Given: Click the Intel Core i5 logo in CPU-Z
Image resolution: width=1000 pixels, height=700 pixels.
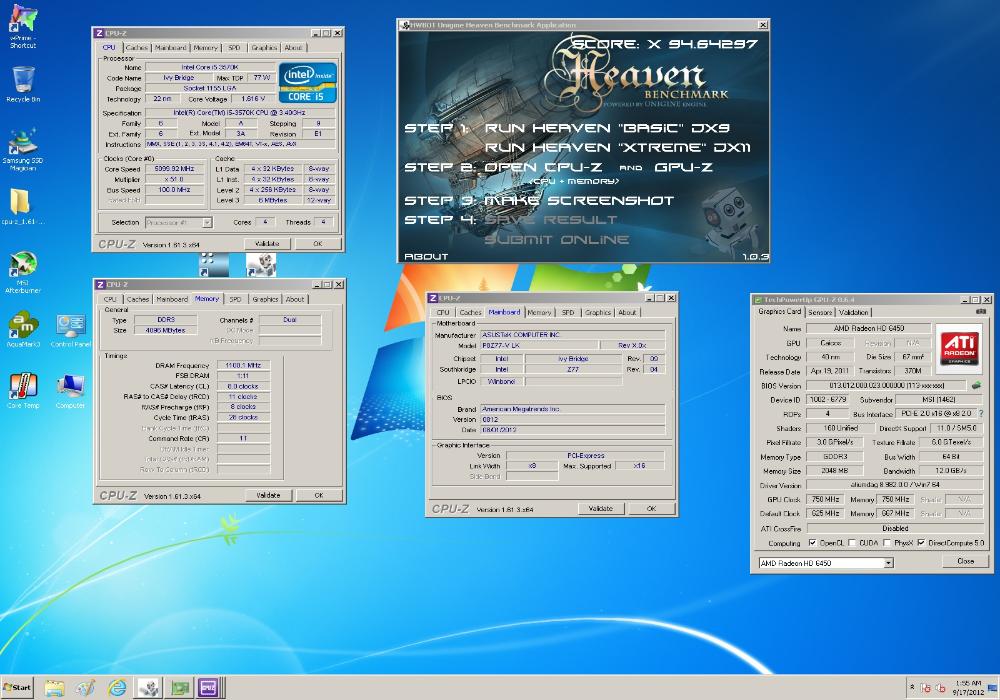Looking at the screenshot, I should click(307, 83).
